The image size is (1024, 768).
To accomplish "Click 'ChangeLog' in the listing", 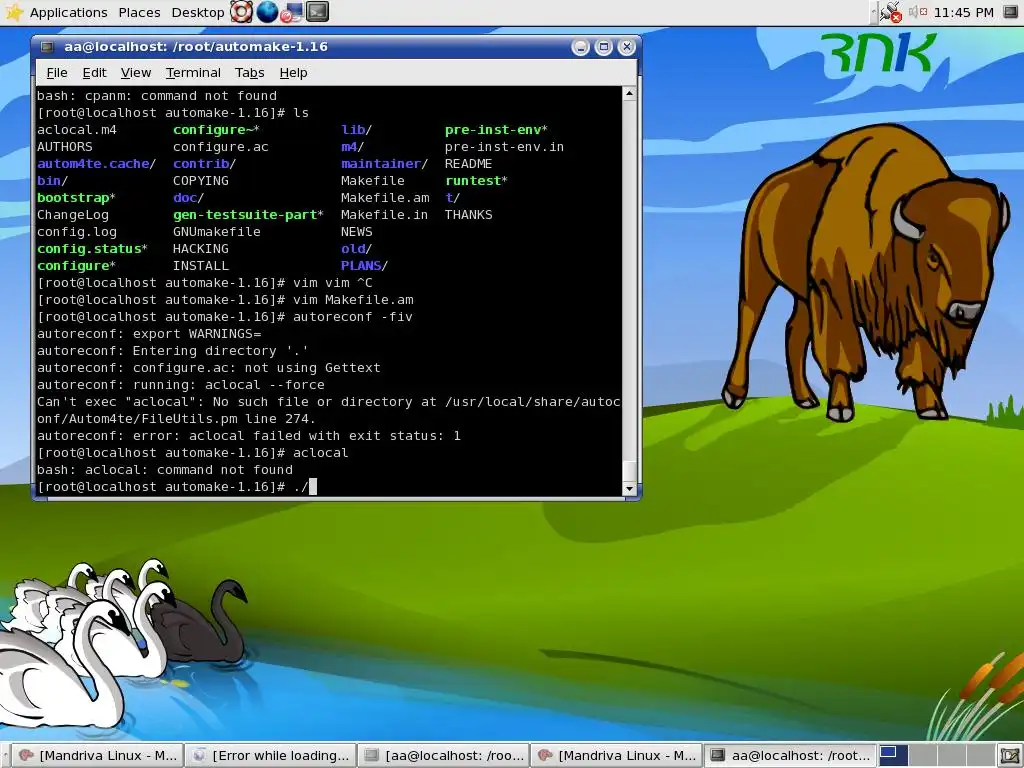I will point(72,215).
